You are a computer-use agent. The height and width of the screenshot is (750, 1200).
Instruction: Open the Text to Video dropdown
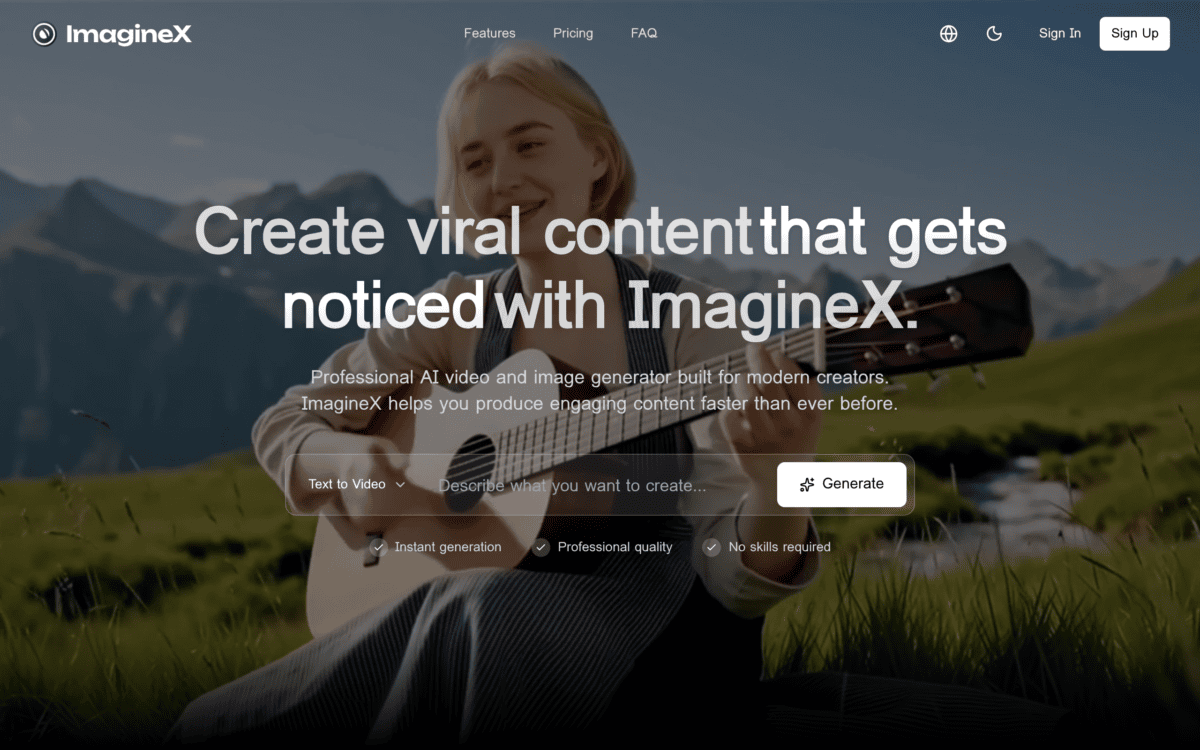pyautogui.click(x=357, y=484)
